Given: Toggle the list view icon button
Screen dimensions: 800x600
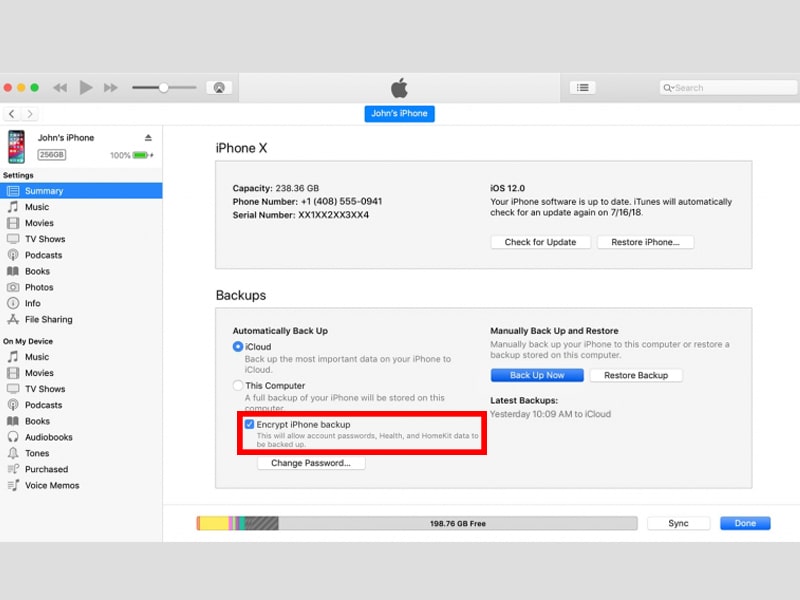Looking at the screenshot, I should (583, 88).
